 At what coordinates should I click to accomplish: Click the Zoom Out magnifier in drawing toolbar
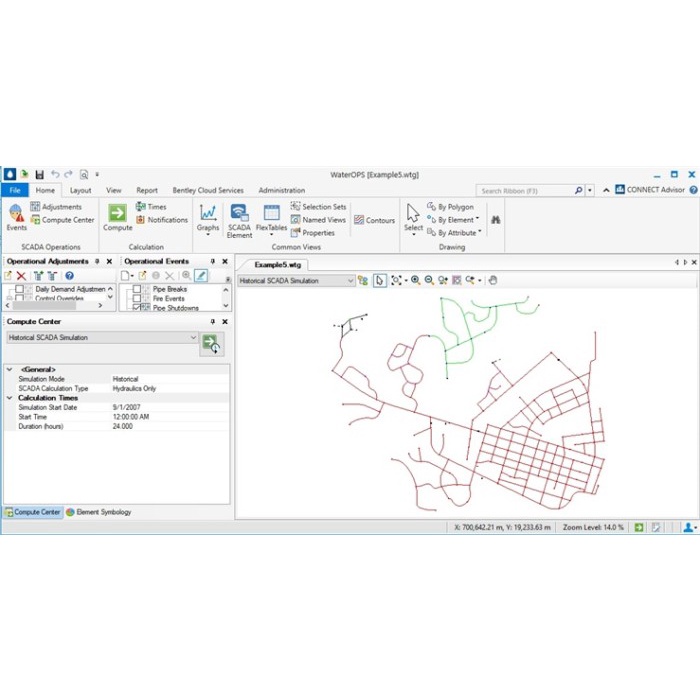(429, 280)
